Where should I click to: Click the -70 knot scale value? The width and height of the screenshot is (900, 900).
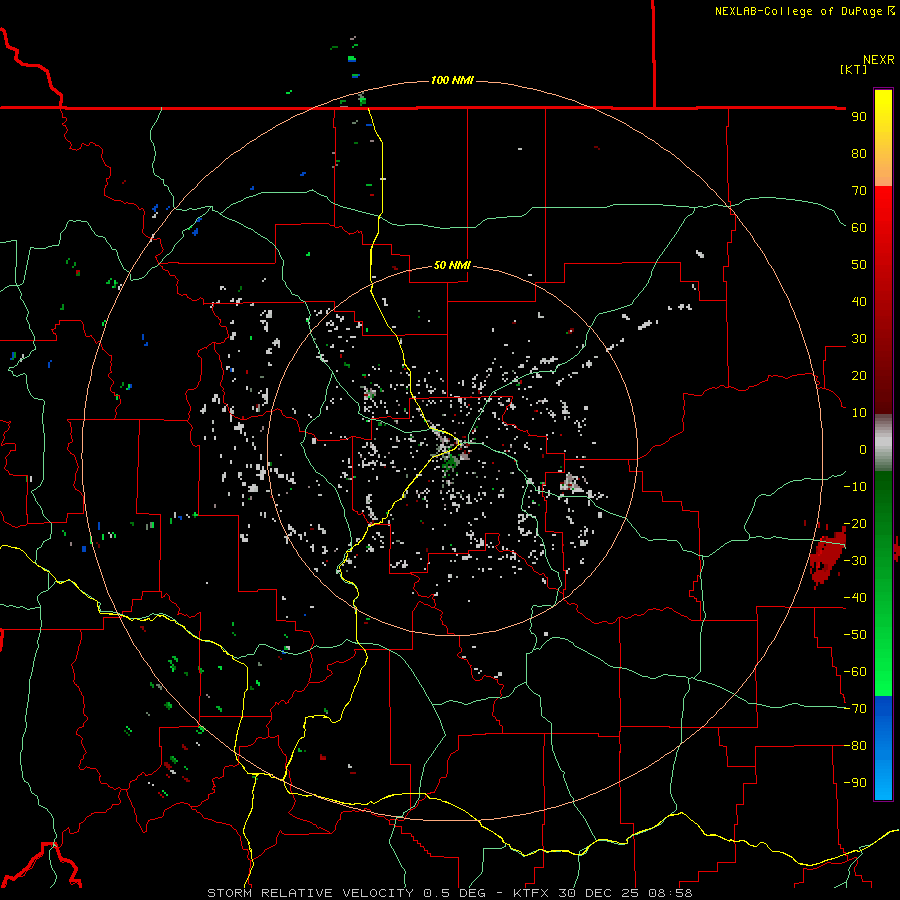point(855,709)
